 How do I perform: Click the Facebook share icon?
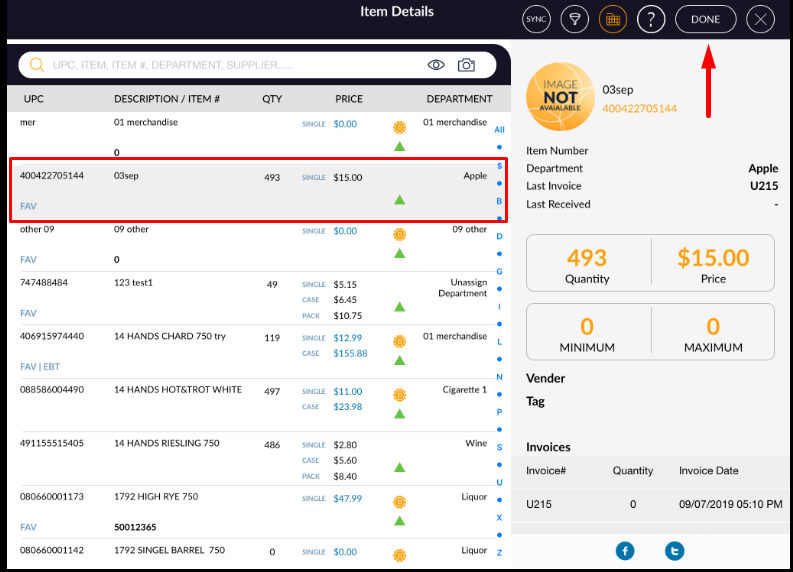[625, 550]
